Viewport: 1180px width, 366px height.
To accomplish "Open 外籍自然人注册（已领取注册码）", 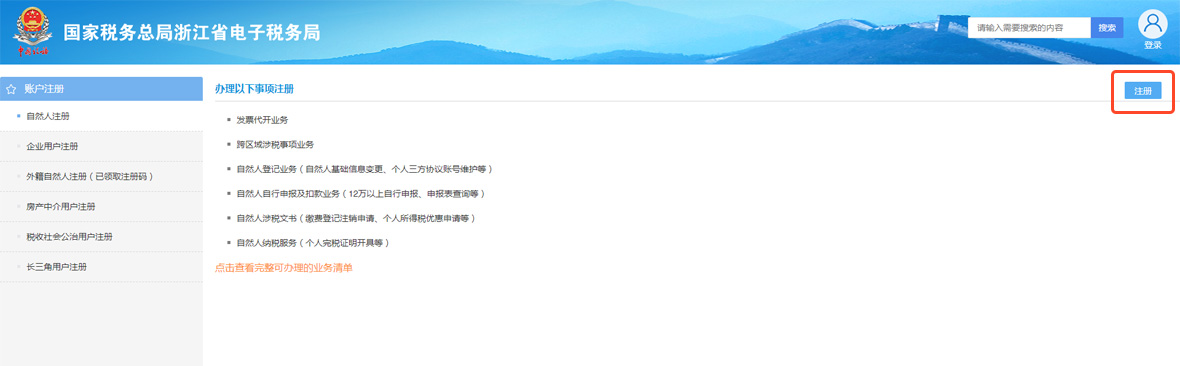I will 101,176.
